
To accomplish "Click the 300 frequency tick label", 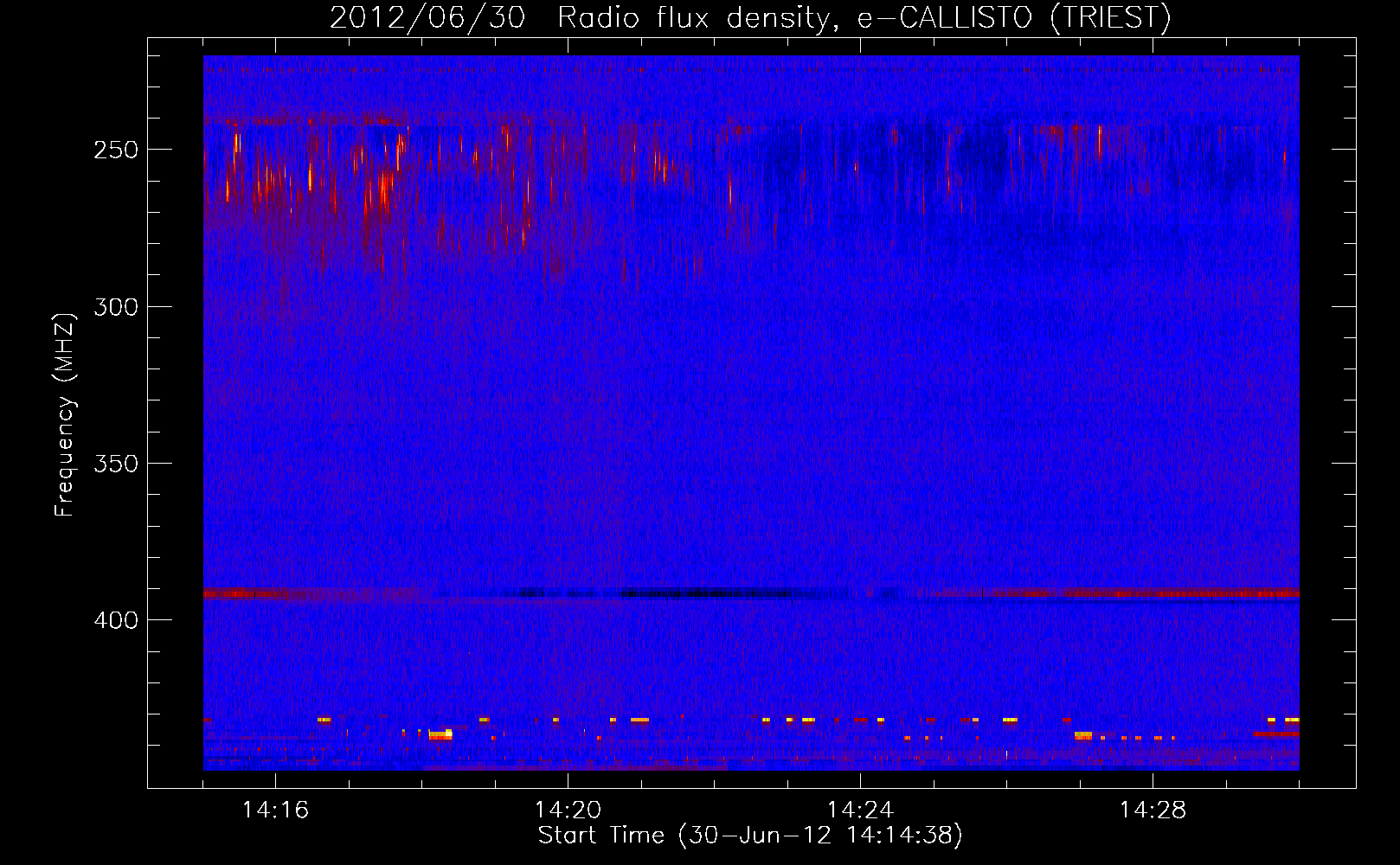I will point(116,307).
